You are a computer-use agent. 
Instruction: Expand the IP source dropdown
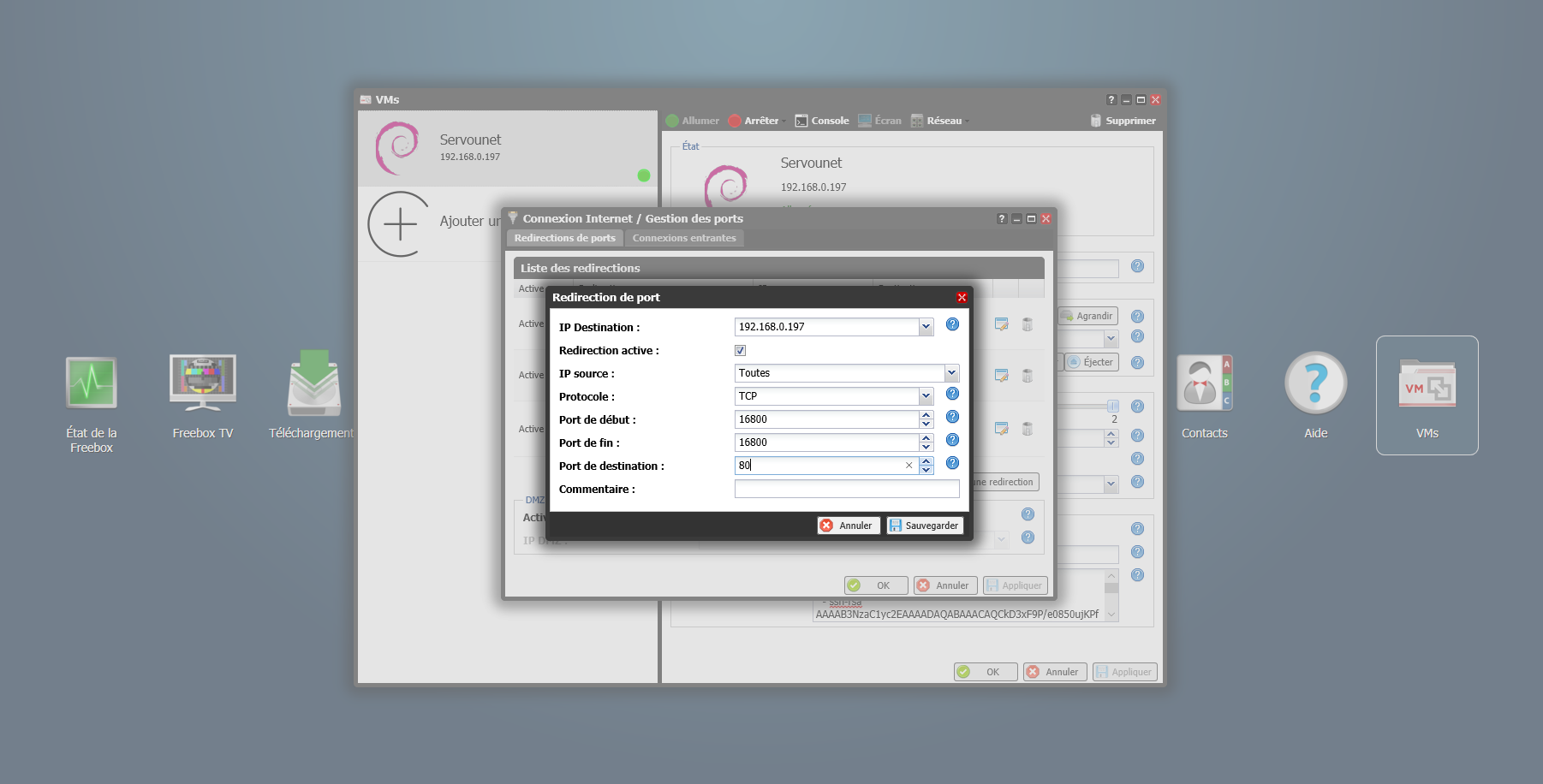[951, 372]
